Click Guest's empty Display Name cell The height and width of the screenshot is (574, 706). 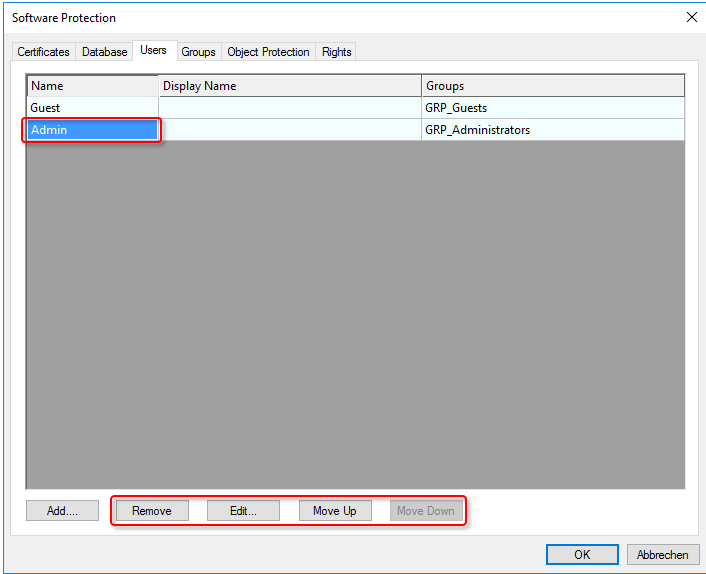[290, 108]
